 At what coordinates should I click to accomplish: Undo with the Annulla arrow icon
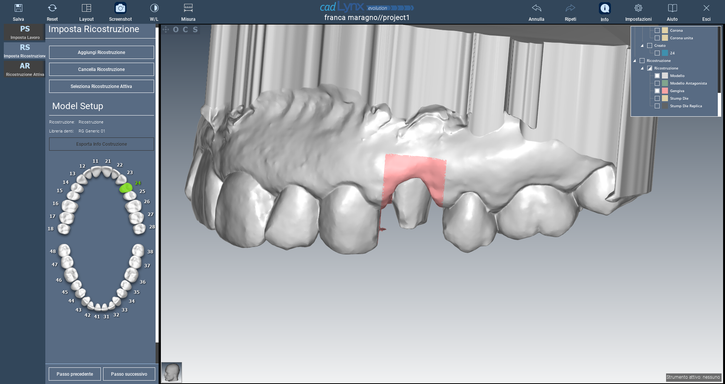(536, 8)
